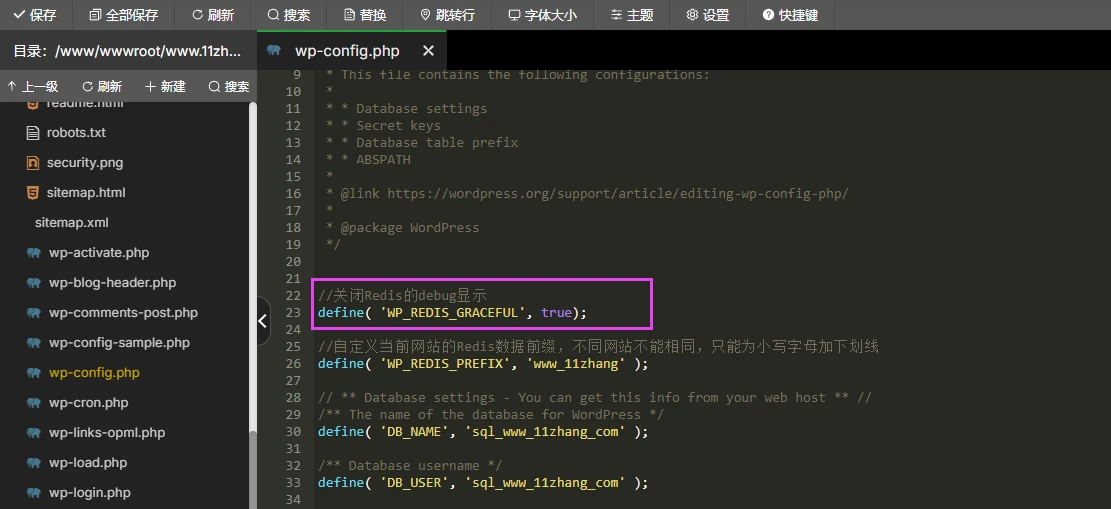Open the 主题 (Theme) option
Viewport: 1111px width, 509px height.
tap(632, 15)
